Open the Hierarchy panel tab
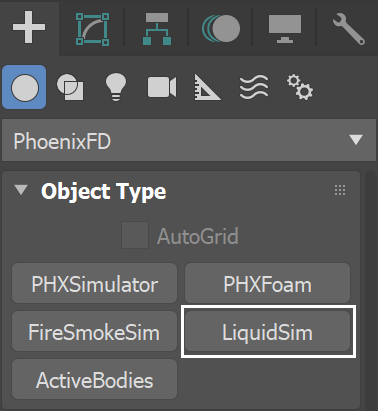The image size is (378, 411). point(157,29)
